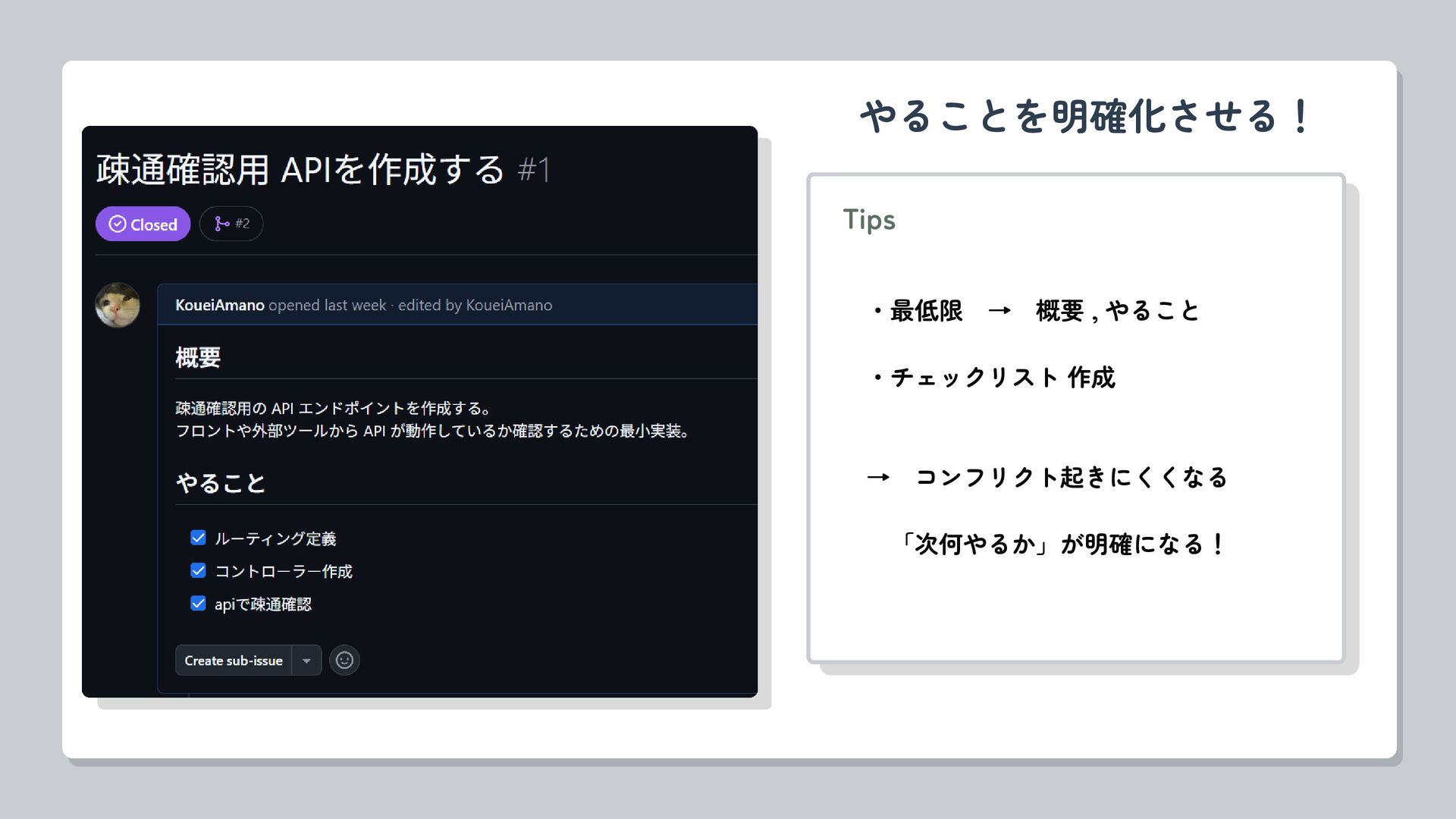
Task: Select the やること section heading
Action: click(x=221, y=483)
